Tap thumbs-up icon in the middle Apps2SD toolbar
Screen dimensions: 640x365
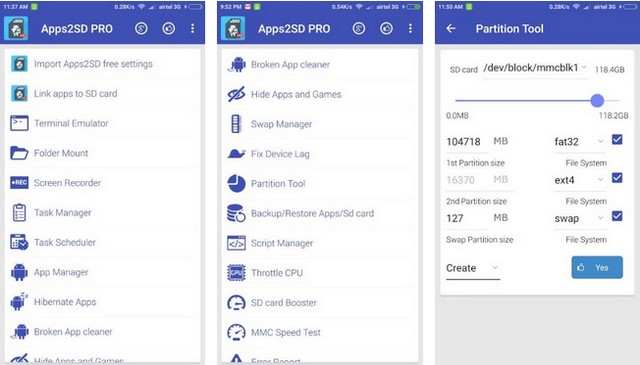[386, 28]
